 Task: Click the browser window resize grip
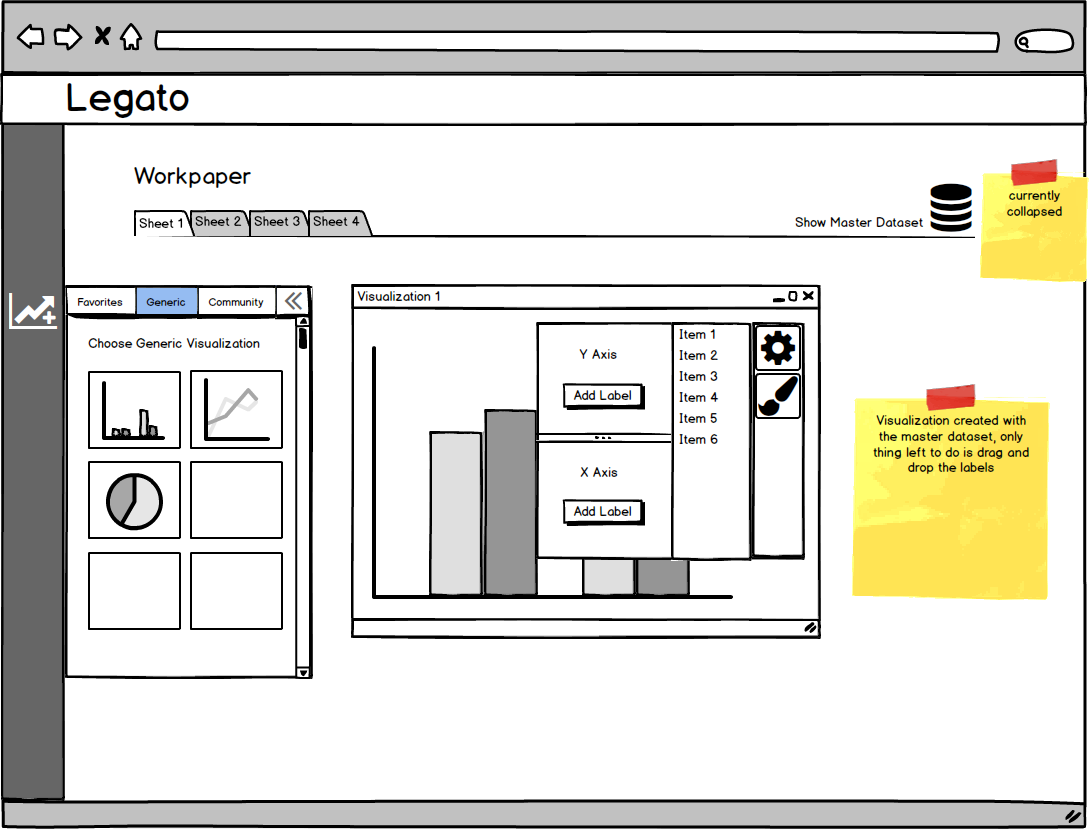(x=1074, y=815)
